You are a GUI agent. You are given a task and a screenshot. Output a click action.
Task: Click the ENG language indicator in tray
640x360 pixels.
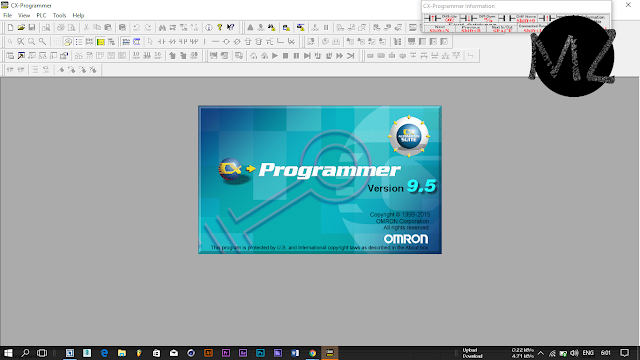click(x=588, y=353)
